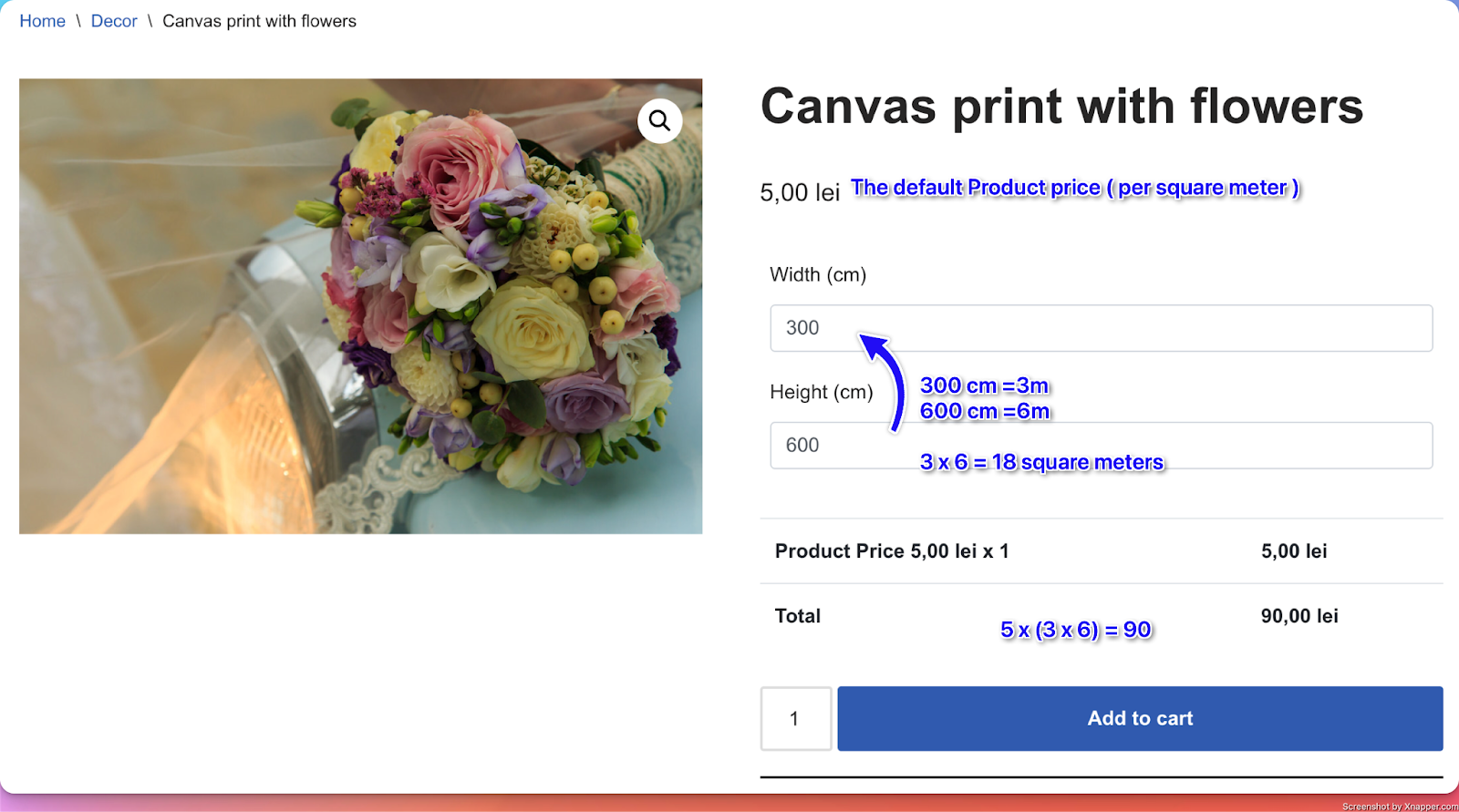Click the Total label
Screen dimensions: 1459x812
coord(798,616)
